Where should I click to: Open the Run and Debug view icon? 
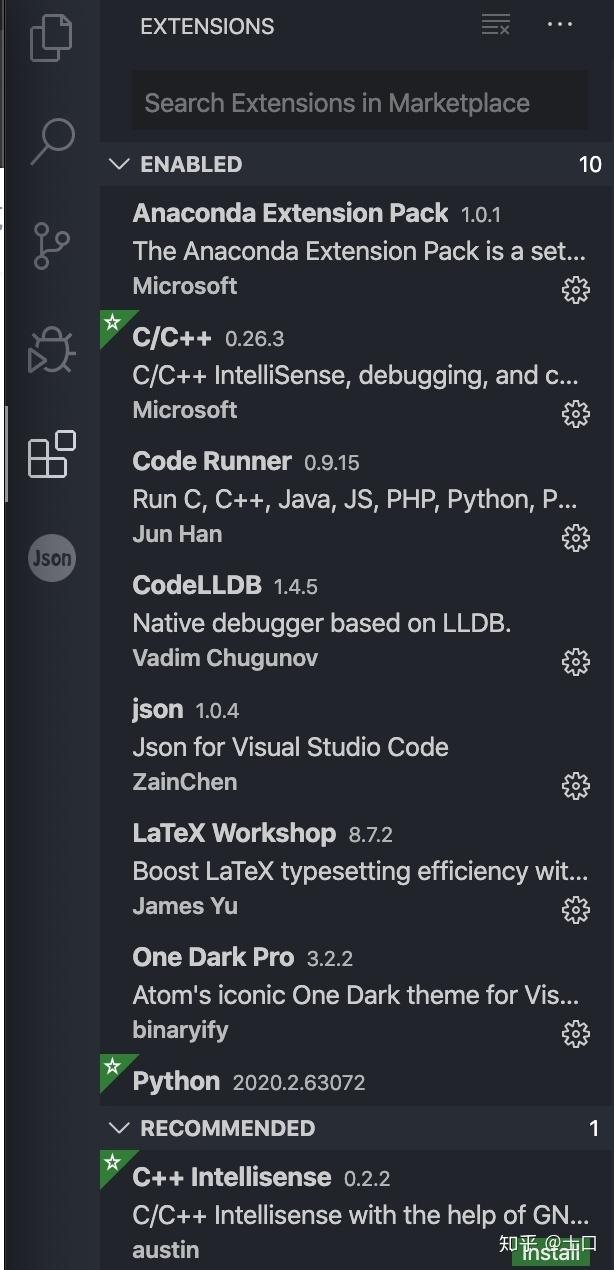51,350
